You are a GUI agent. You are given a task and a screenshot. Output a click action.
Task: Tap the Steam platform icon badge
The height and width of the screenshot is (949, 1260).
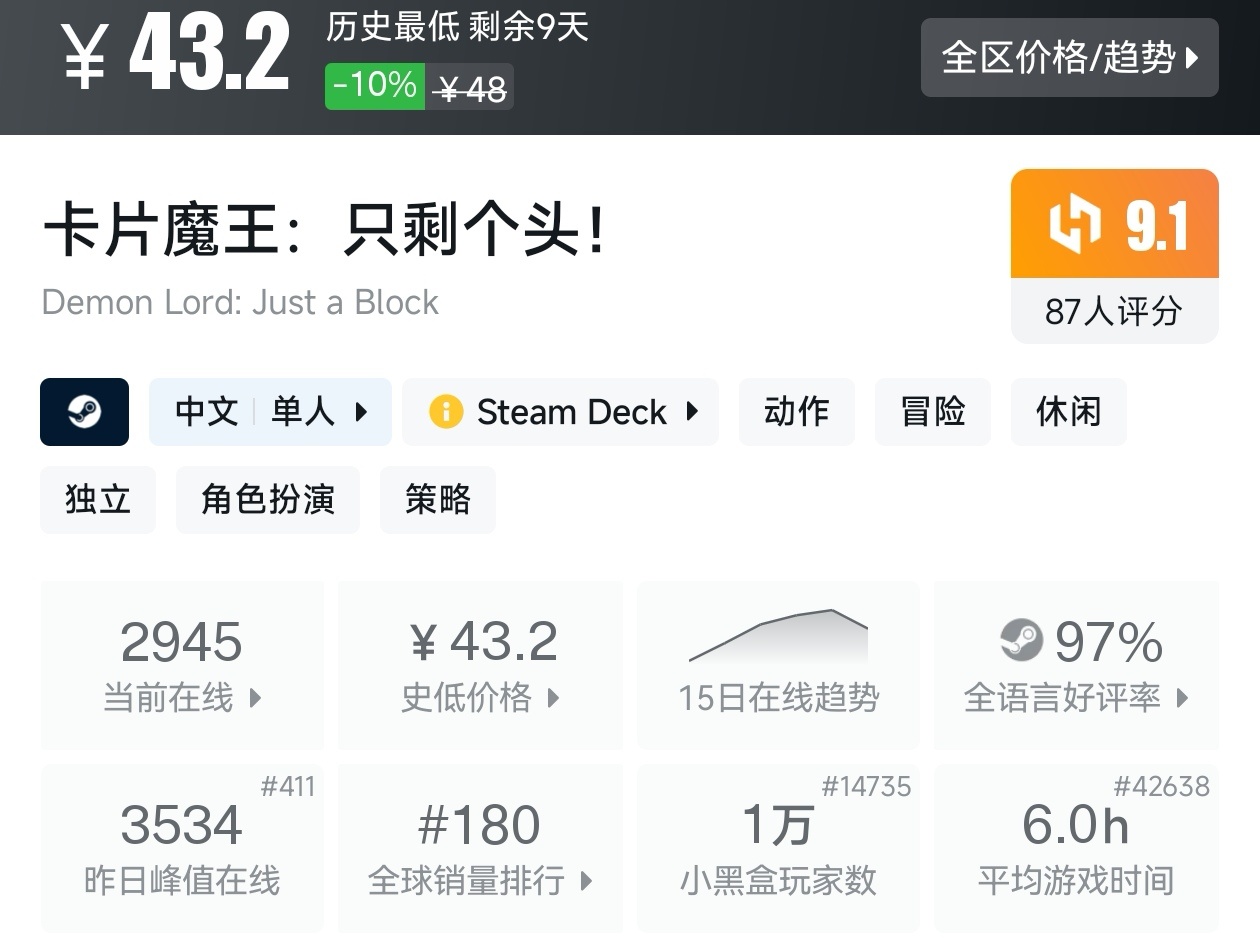tap(84, 412)
